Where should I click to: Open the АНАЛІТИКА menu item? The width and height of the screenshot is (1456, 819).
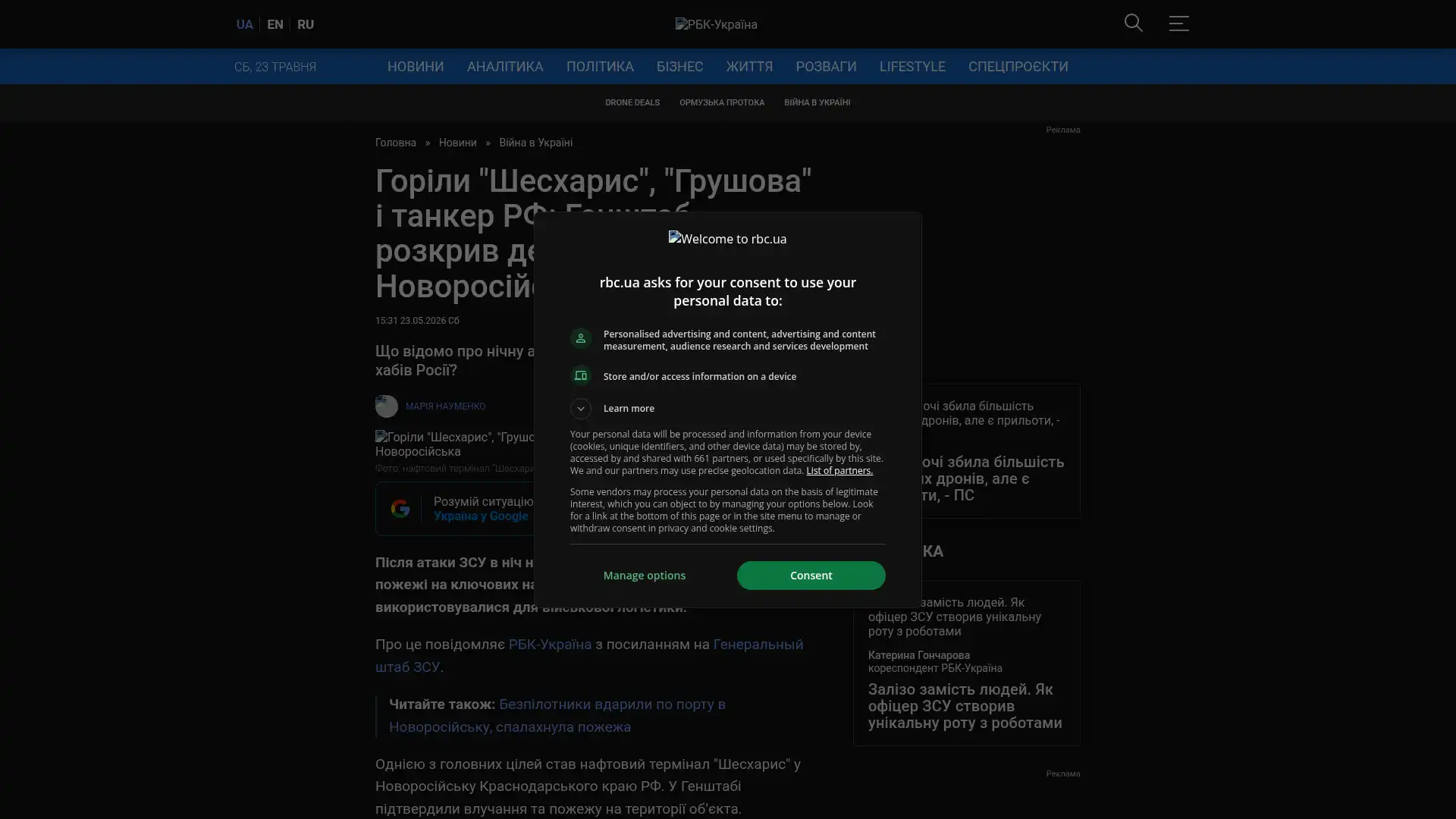[x=505, y=67]
